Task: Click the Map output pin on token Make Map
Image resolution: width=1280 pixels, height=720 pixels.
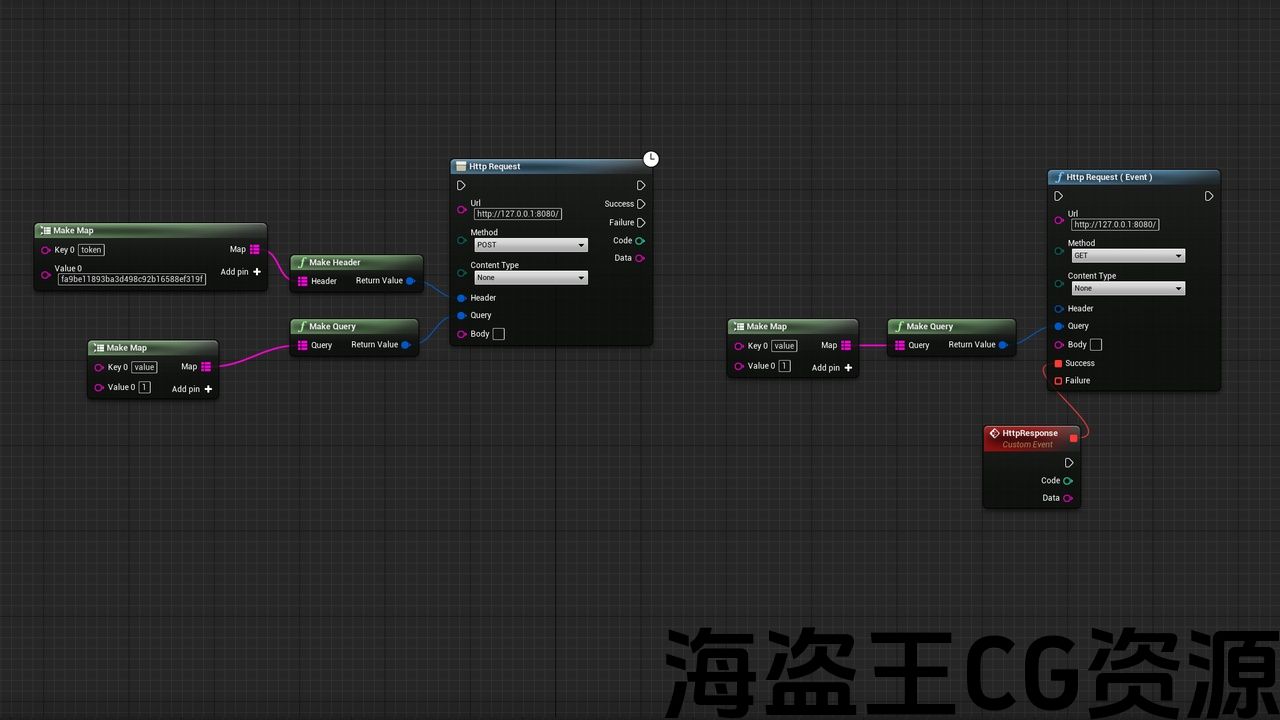Action: click(x=255, y=250)
